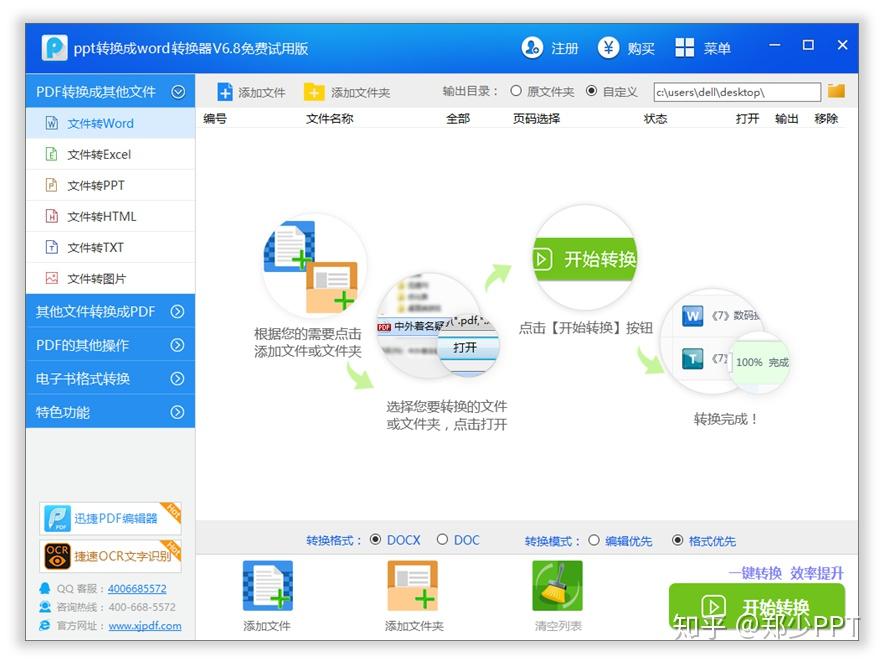Click the 文件转HTML red icon
Viewport: 884px width, 664px height.
point(51,216)
